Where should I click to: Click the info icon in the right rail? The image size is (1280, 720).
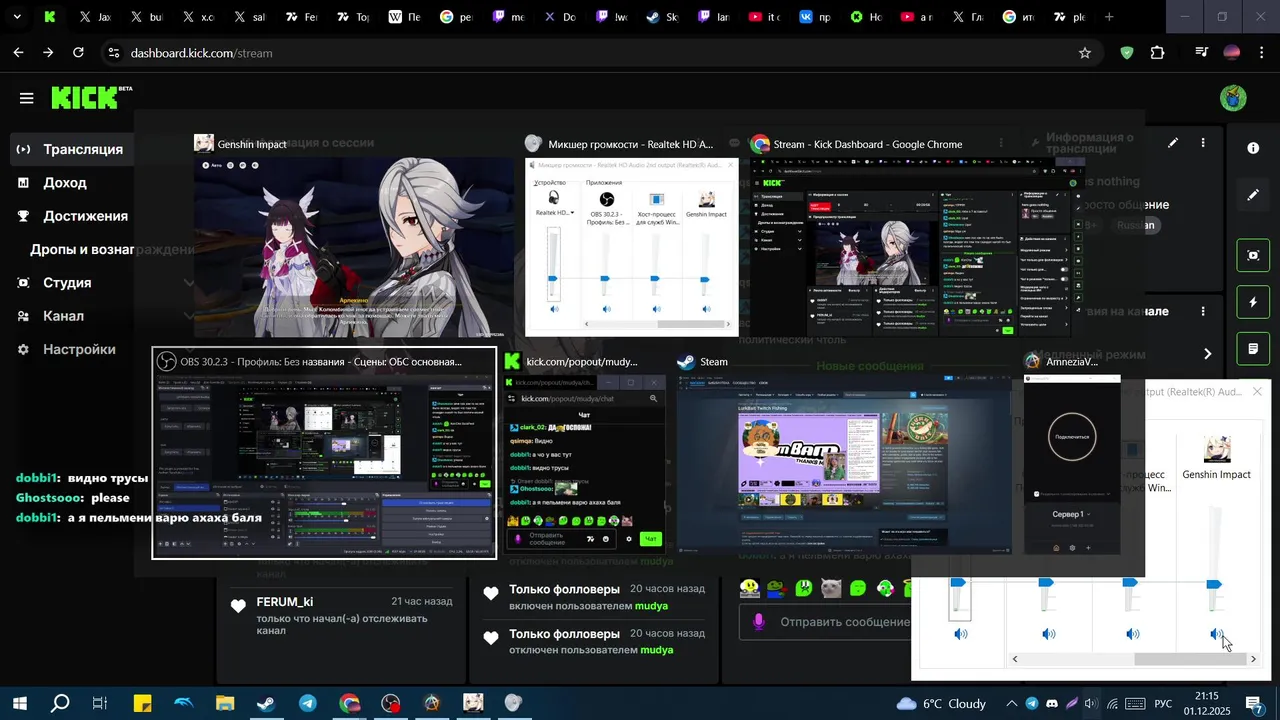coord(1253,148)
